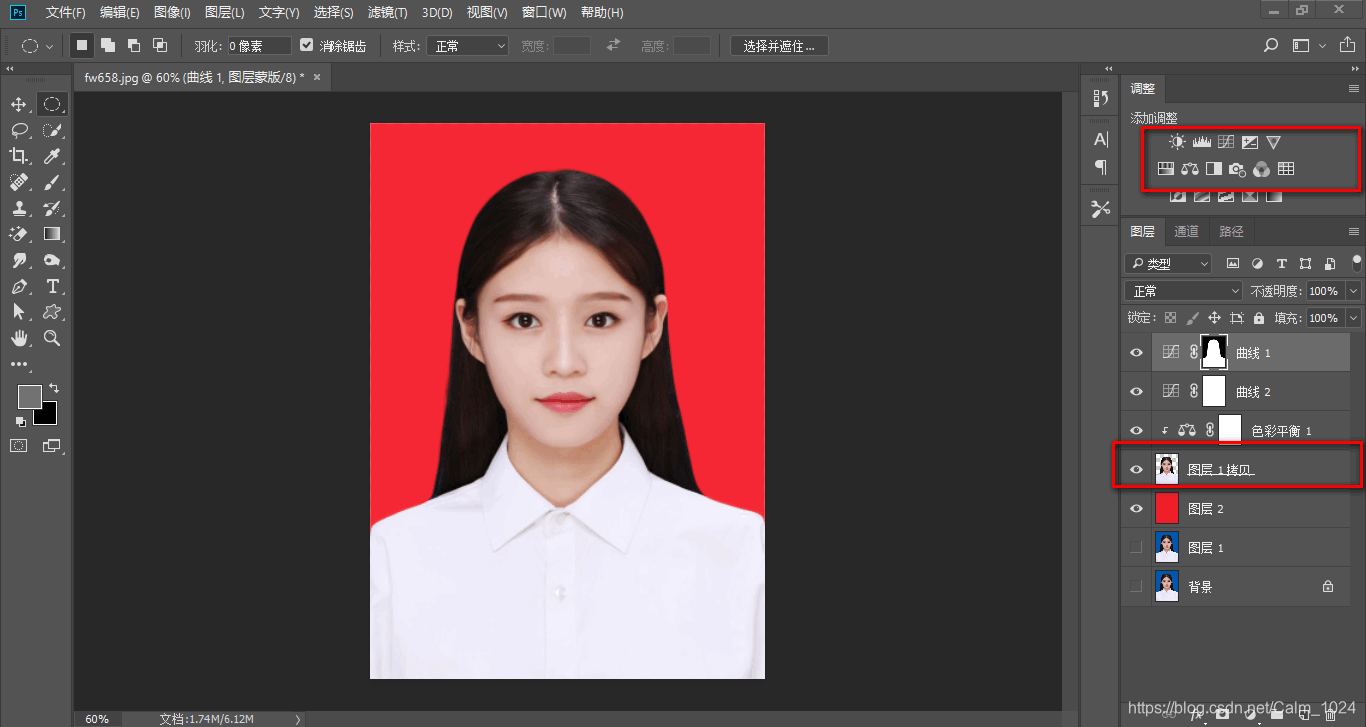Add a Brightness/Contrast adjustment layer

click(x=1177, y=141)
